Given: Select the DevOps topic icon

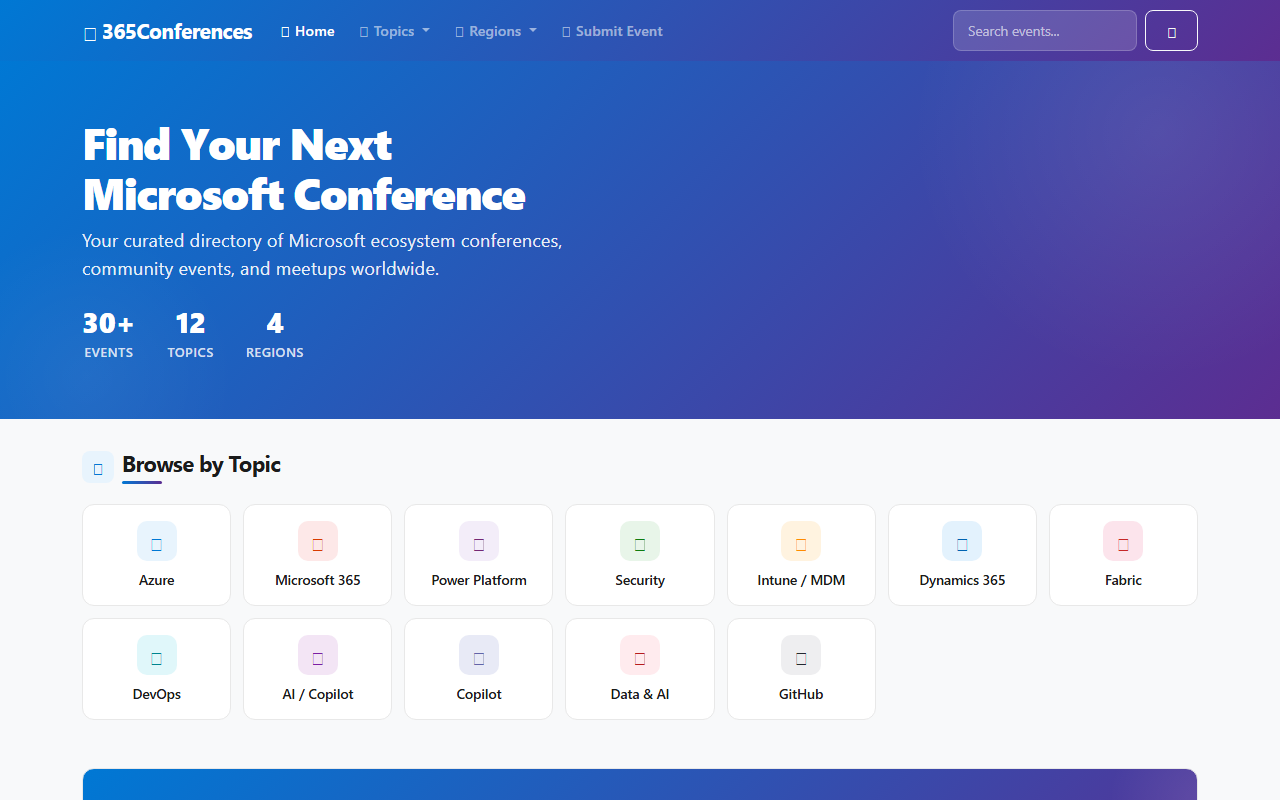Looking at the screenshot, I should pyautogui.click(x=157, y=655).
